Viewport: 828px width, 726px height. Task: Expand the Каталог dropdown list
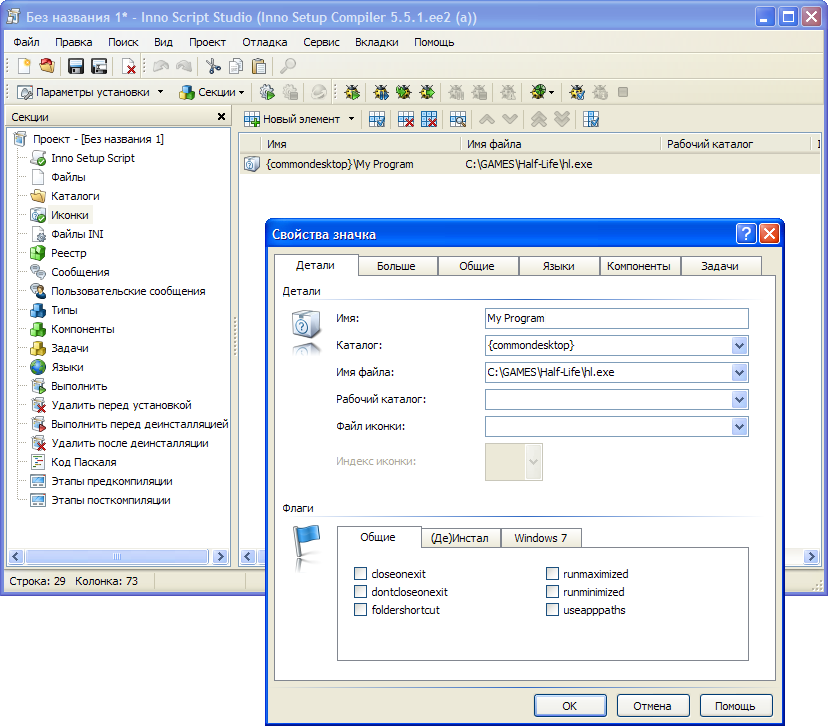(x=739, y=345)
